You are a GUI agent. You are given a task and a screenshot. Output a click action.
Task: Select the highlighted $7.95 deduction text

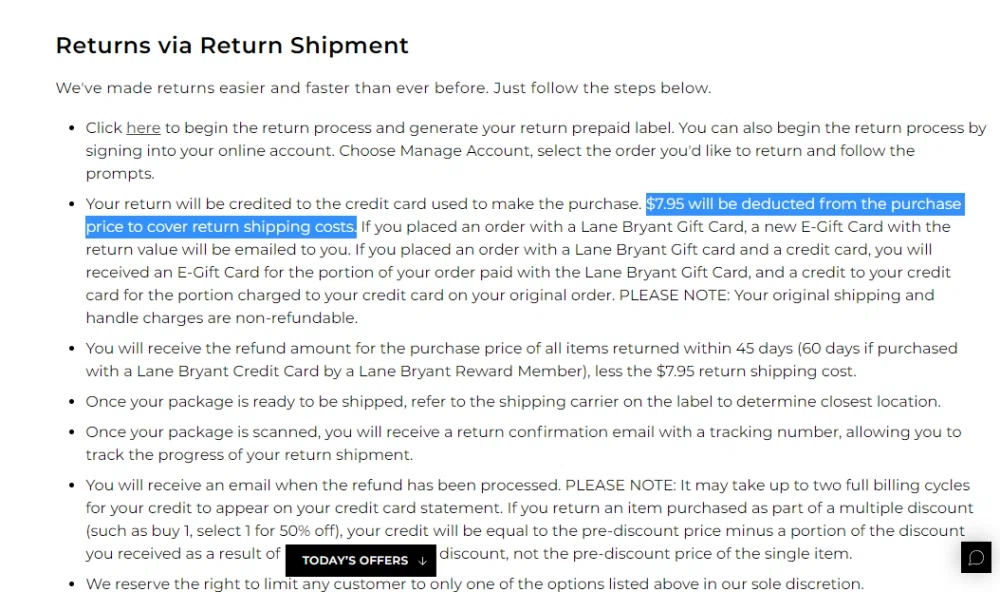(x=805, y=203)
